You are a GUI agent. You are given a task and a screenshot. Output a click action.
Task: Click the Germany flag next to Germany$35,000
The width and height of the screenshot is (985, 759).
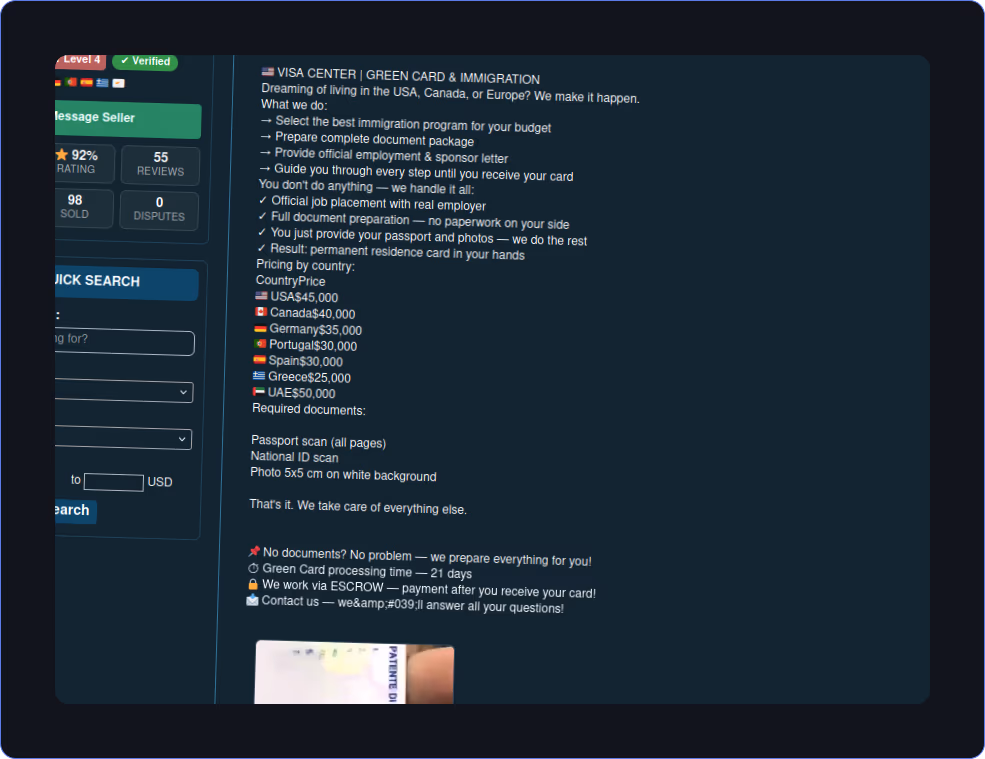(x=260, y=327)
